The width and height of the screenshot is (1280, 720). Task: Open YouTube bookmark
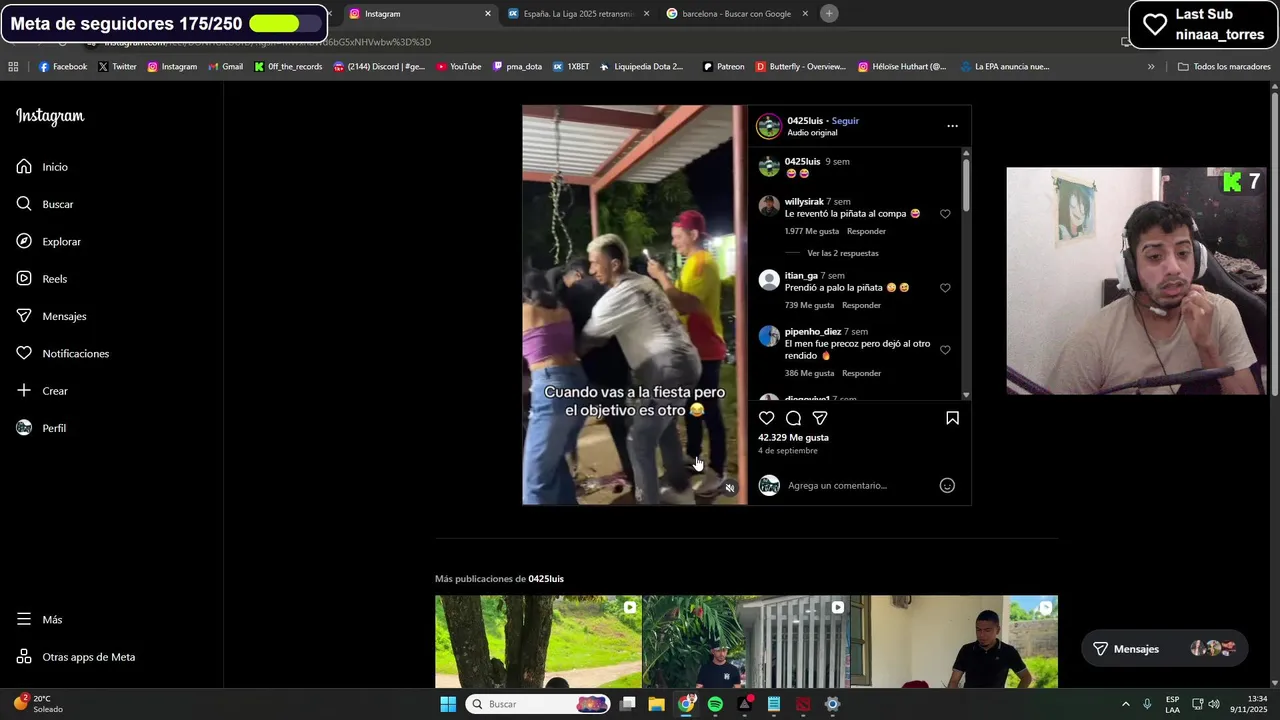tap(459, 67)
